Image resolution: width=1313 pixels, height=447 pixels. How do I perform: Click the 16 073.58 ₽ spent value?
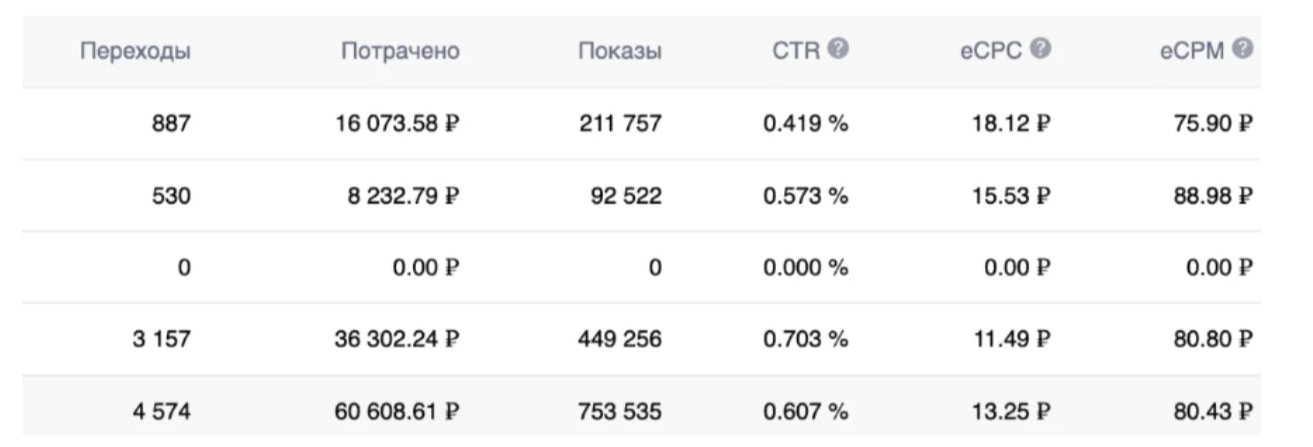(x=398, y=124)
